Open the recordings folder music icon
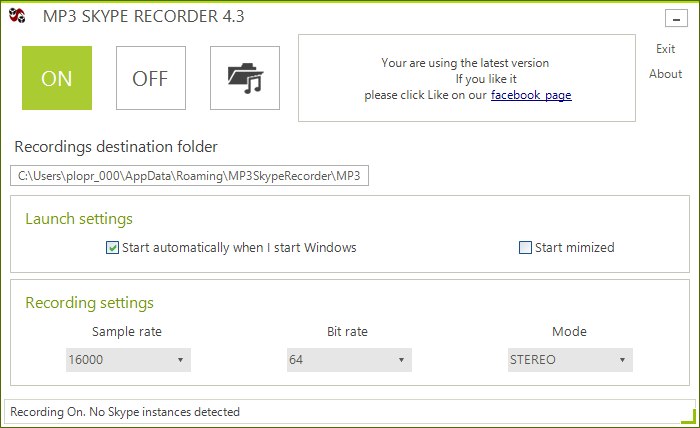This screenshot has width=700, height=428. click(245, 78)
